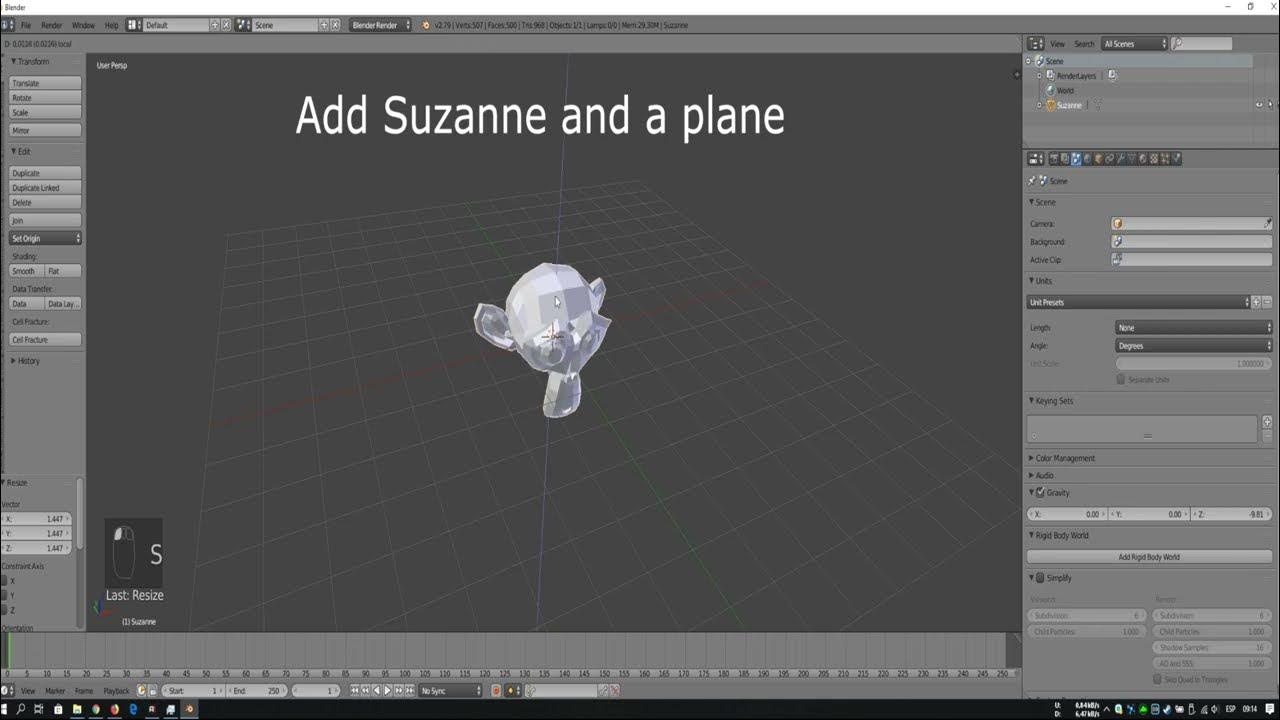Open the Material properties tab

click(x=1143, y=159)
